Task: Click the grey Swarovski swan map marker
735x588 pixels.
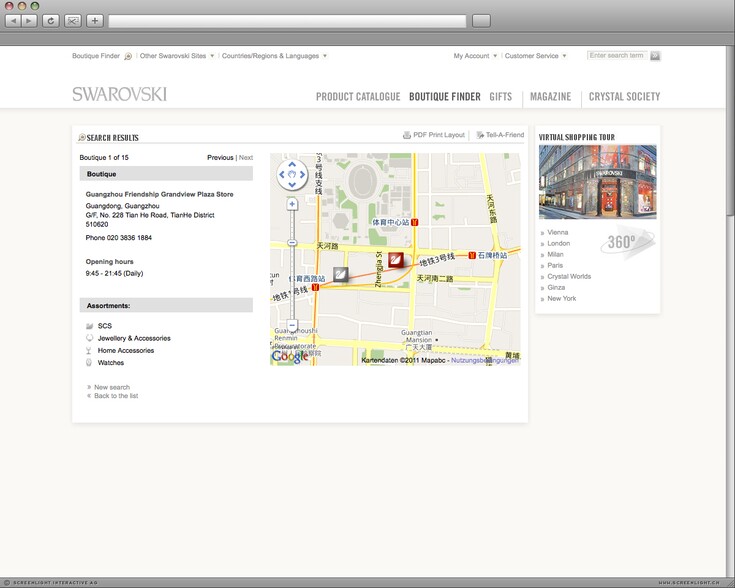Action: click(x=341, y=274)
